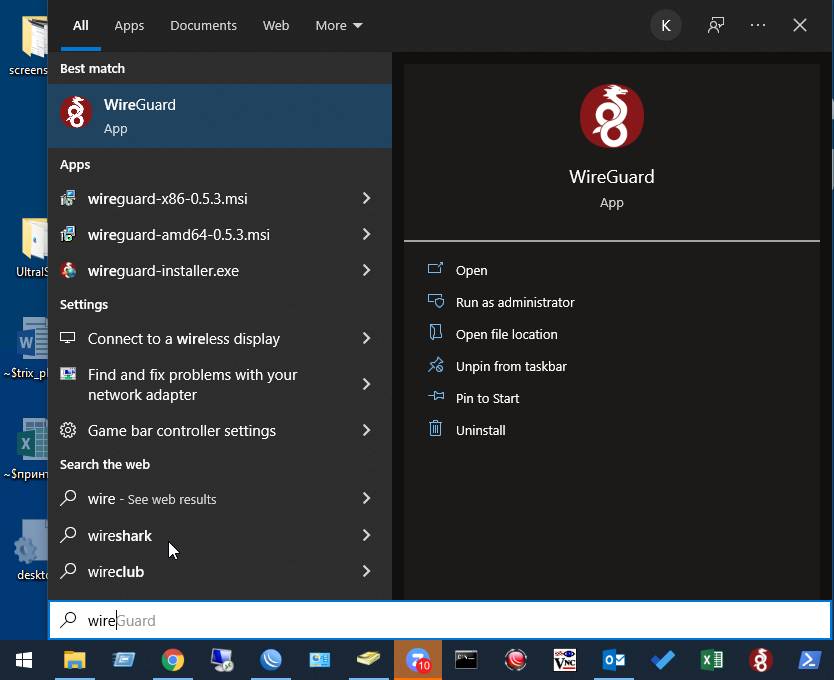This screenshot has height=680, width=834.
Task: Open Excel from the taskbar
Action: tap(711, 660)
